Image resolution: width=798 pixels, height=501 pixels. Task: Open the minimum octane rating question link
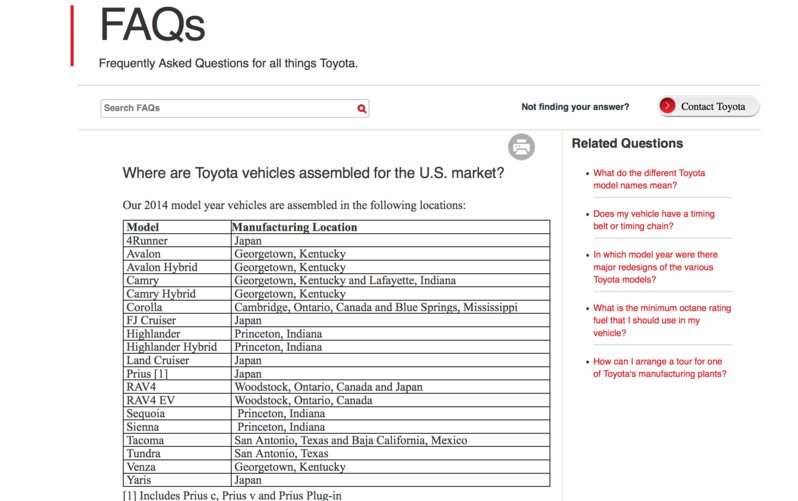pos(662,320)
